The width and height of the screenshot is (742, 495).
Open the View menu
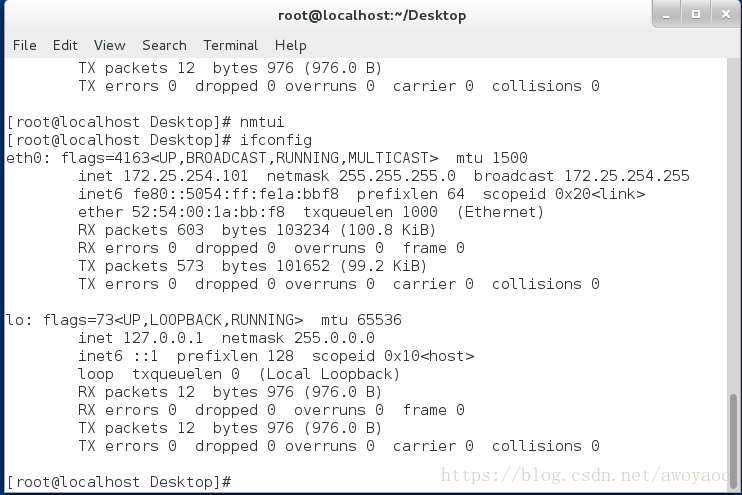point(109,45)
